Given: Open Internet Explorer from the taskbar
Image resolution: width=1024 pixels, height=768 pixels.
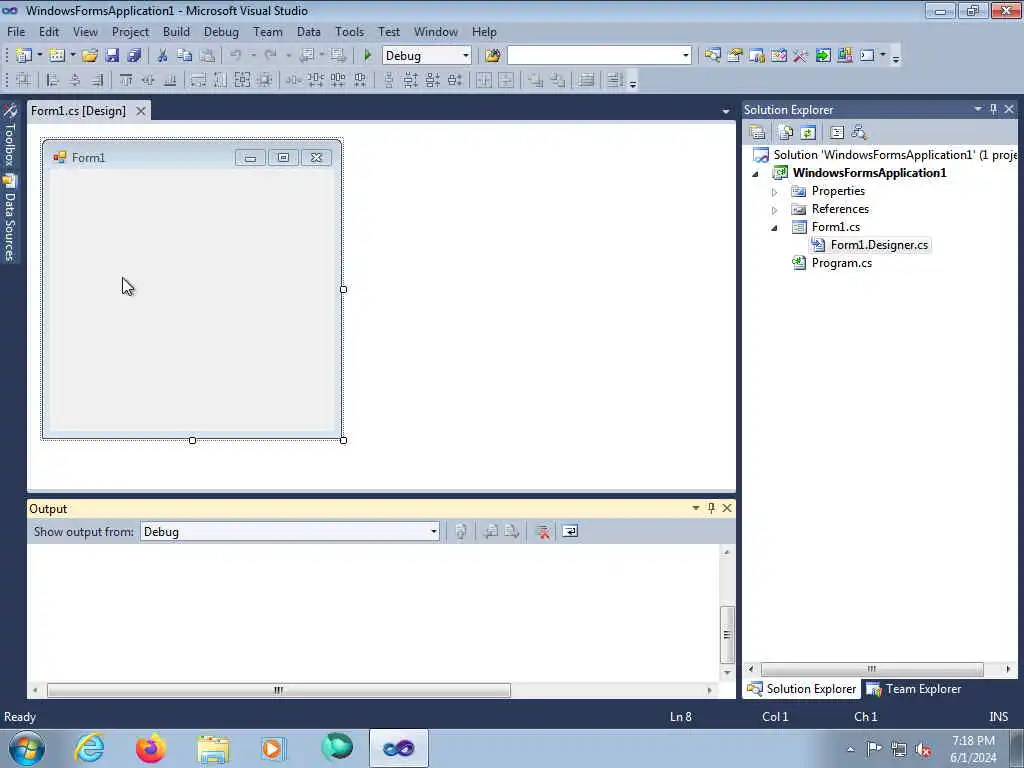Looking at the screenshot, I should (x=89, y=748).
